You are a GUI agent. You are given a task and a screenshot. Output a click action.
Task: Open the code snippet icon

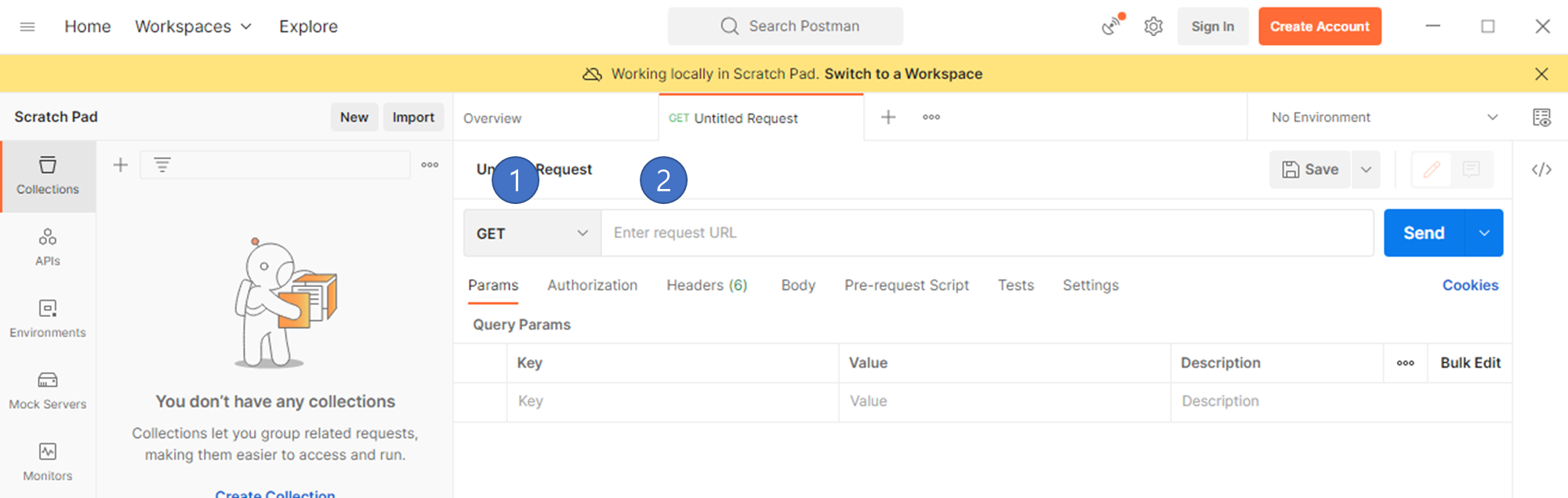click(1541, 169)
